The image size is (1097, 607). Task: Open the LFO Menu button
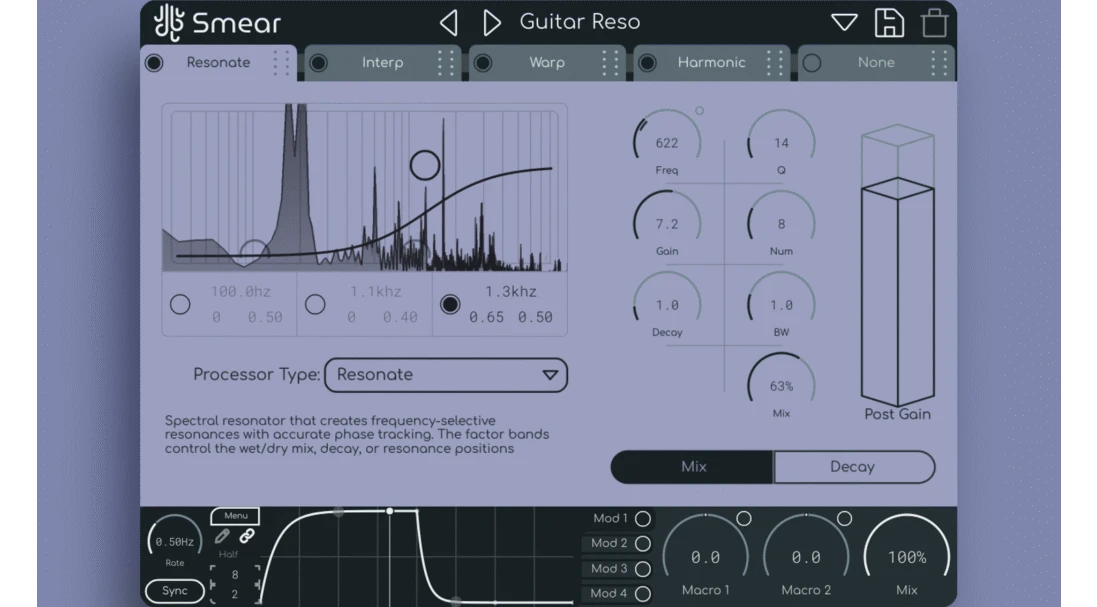(x=235, y=516)
